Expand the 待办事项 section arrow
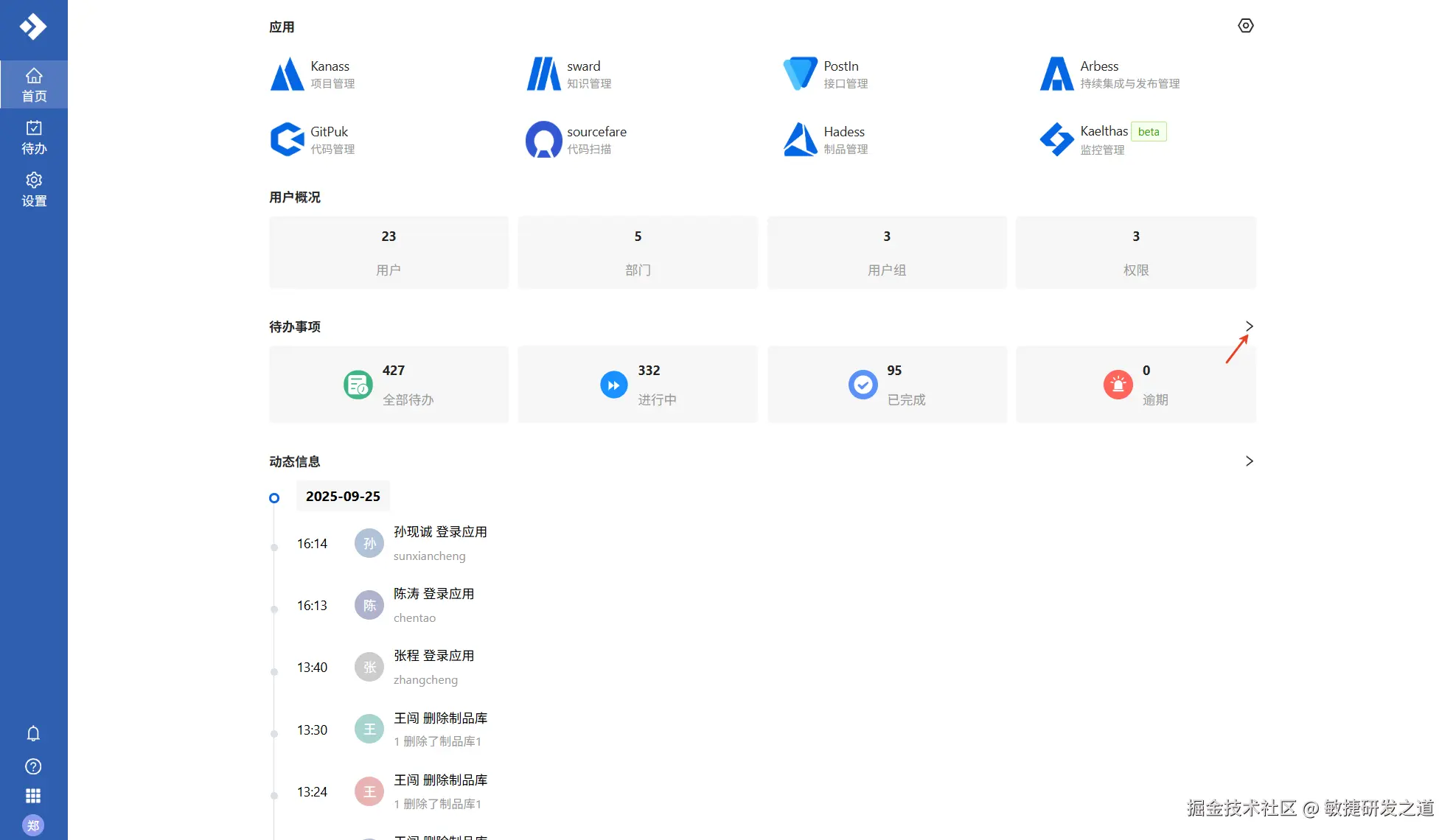1456x840 pixels. point(1249,326)
